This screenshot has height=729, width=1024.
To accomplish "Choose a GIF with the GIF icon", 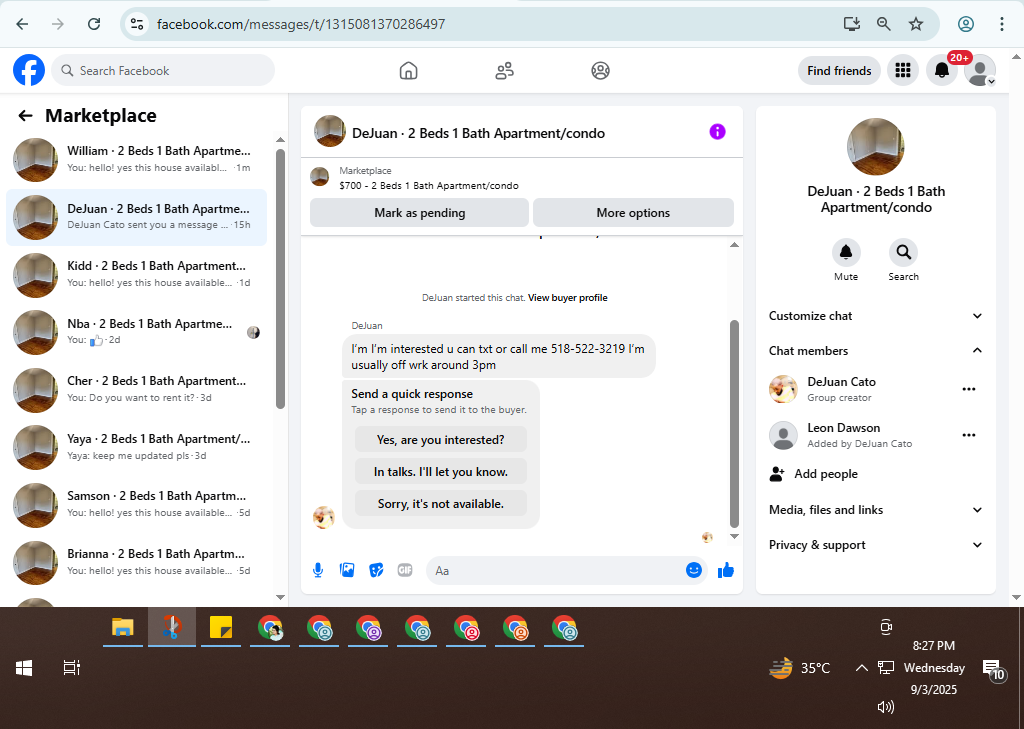I will 405,570.
